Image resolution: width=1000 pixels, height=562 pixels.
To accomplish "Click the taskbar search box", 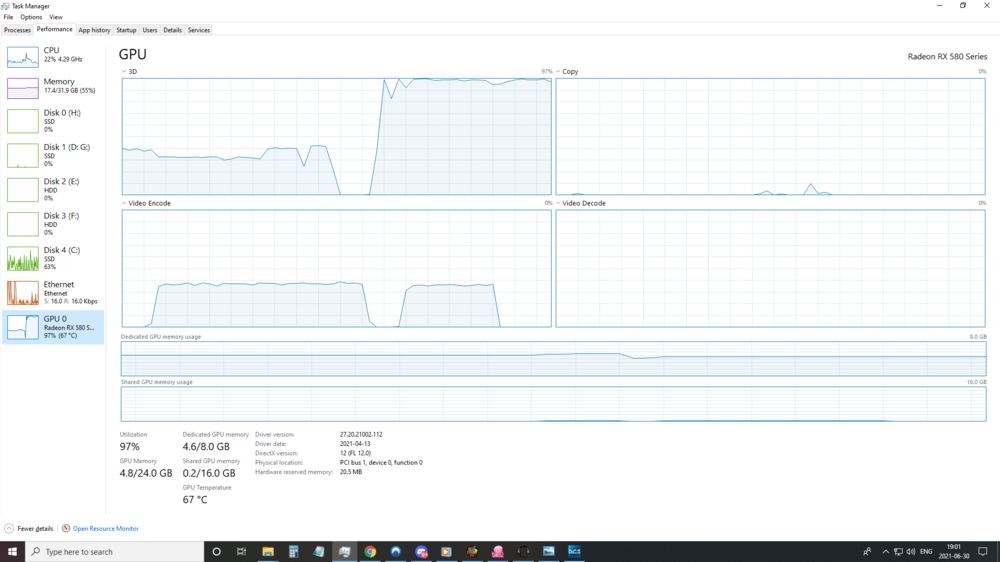I will (x=115, y=551).
